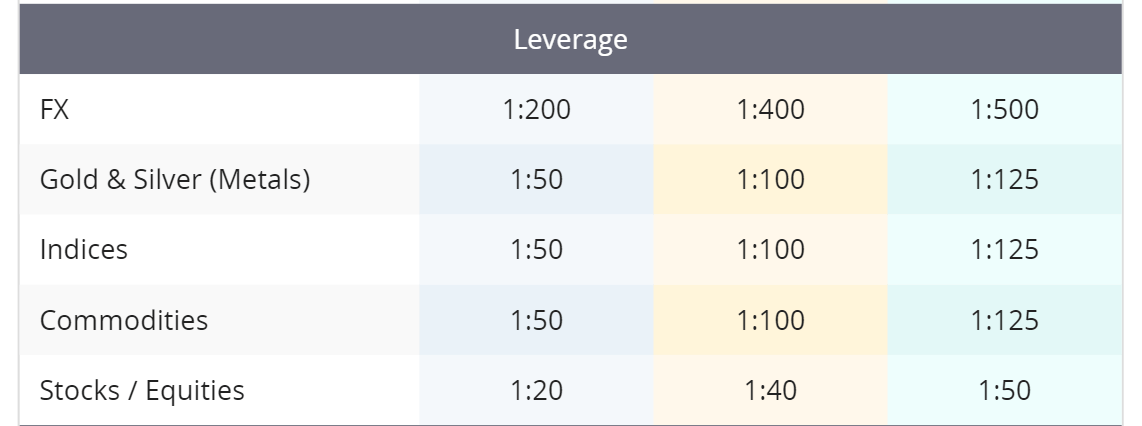Click the Leverage table header
Screen dimensions: 1142x426
[x=570, y=39]
